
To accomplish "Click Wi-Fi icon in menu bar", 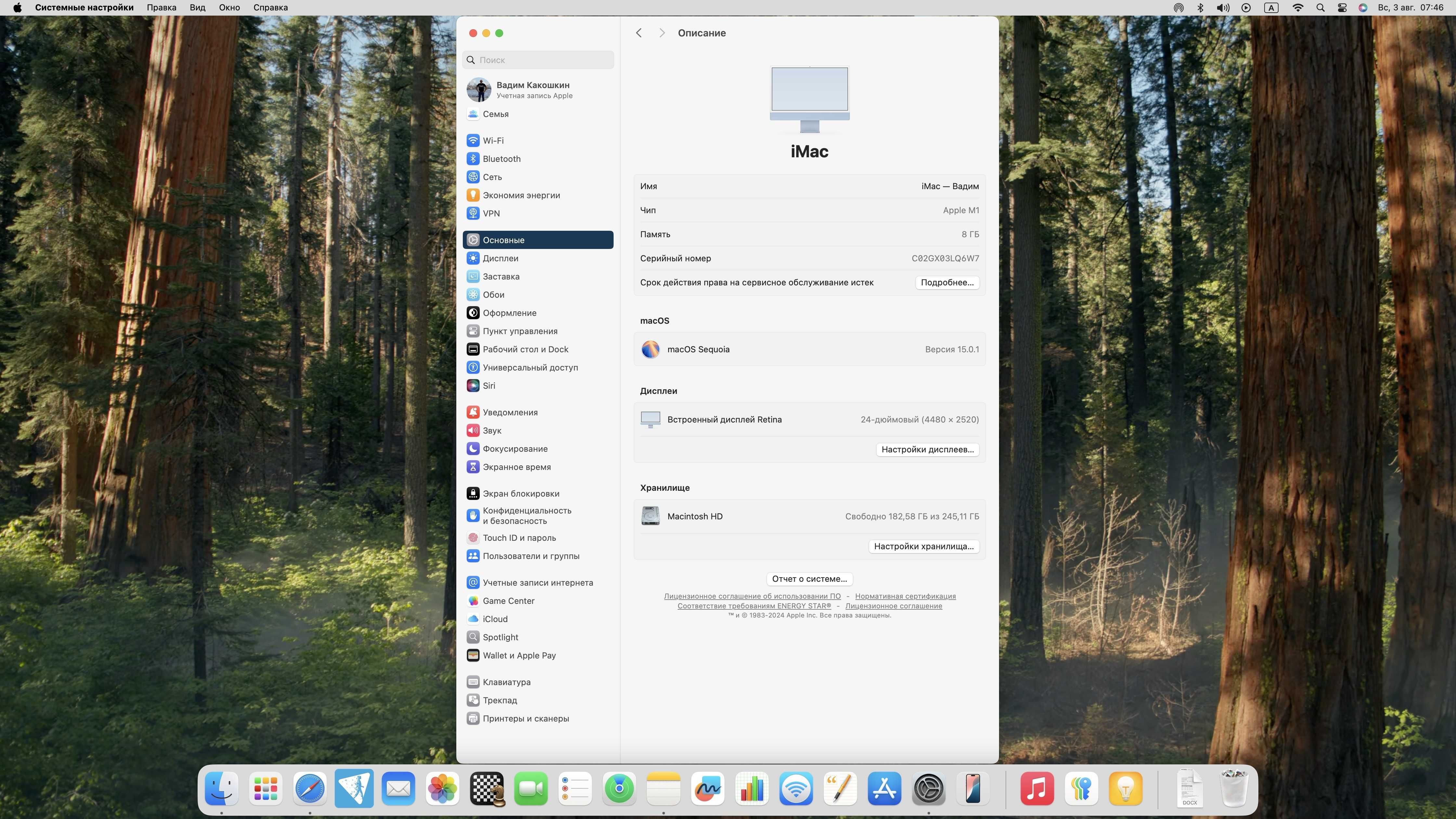I will tap(1298, 7).
